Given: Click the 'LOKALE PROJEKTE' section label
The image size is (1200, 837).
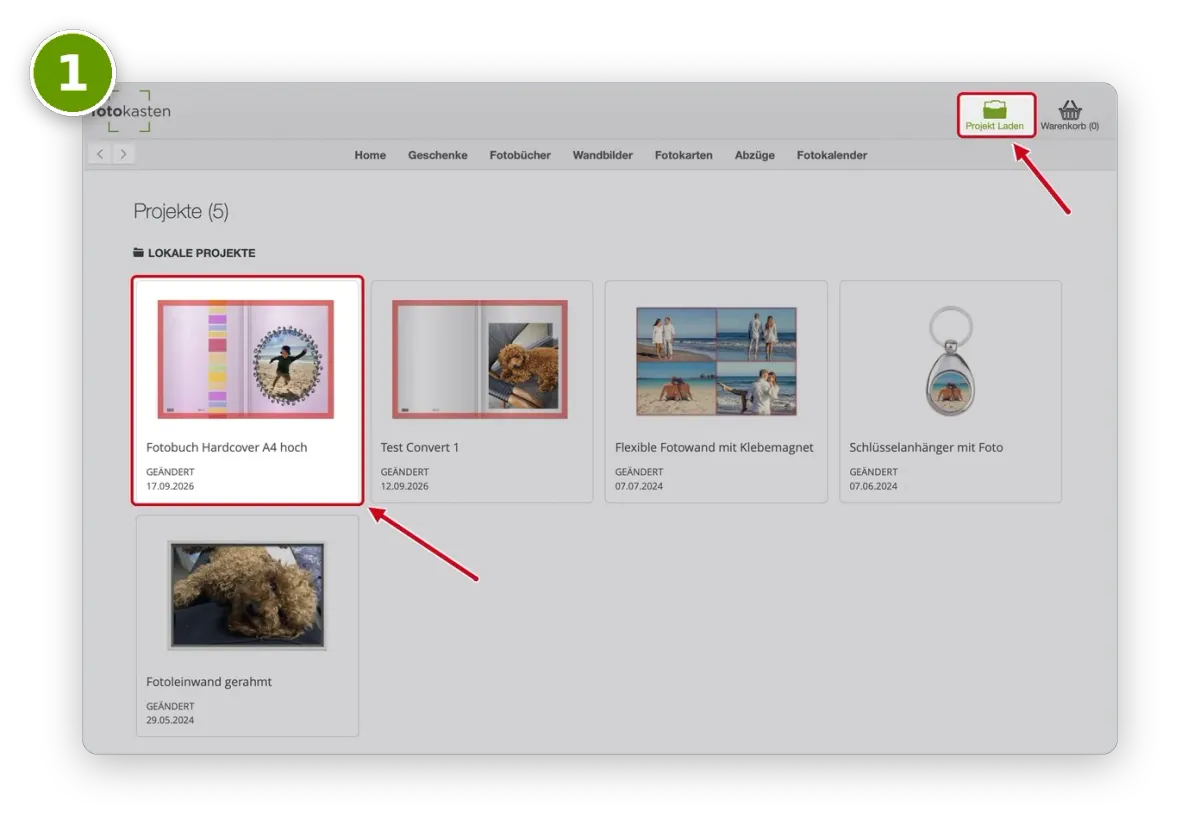Looking at the screenshot, I should point(202,253).
